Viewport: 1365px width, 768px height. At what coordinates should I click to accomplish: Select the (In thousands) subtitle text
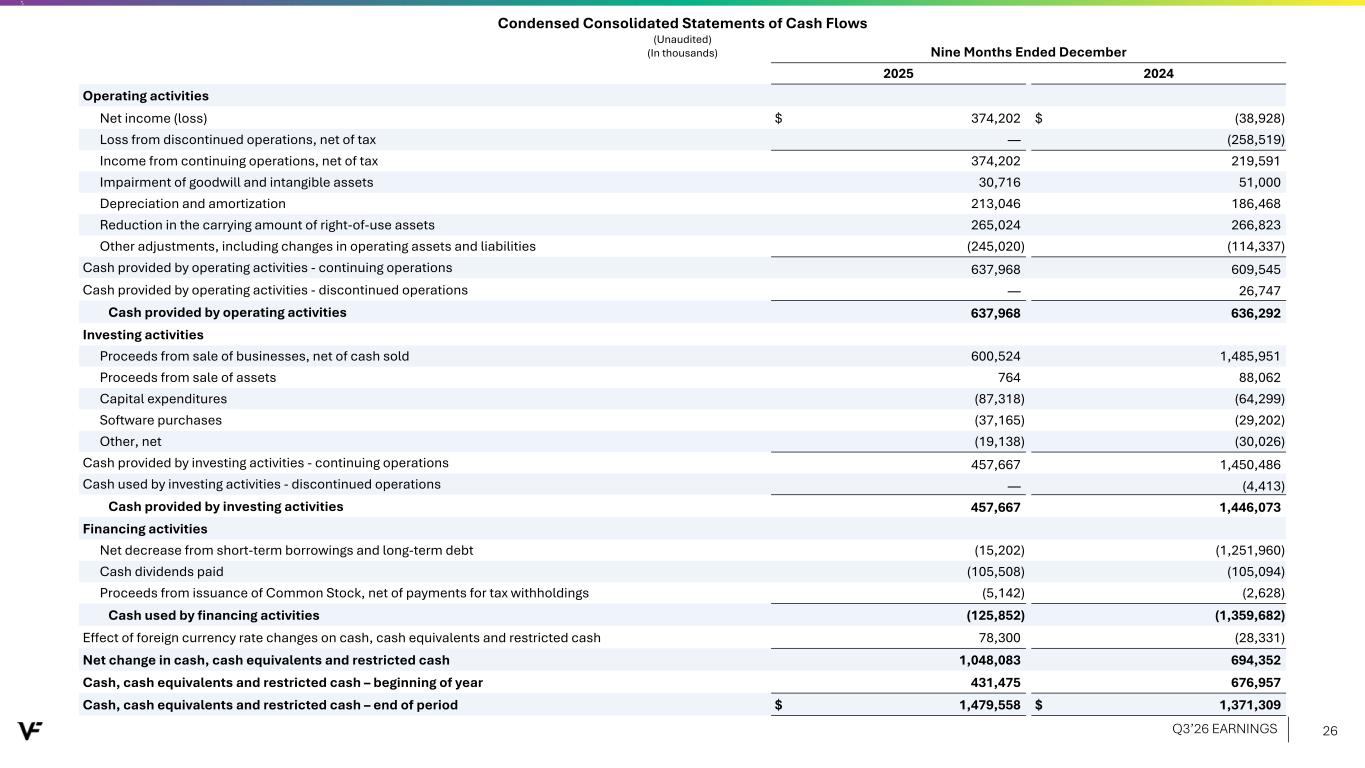point(684,53)
